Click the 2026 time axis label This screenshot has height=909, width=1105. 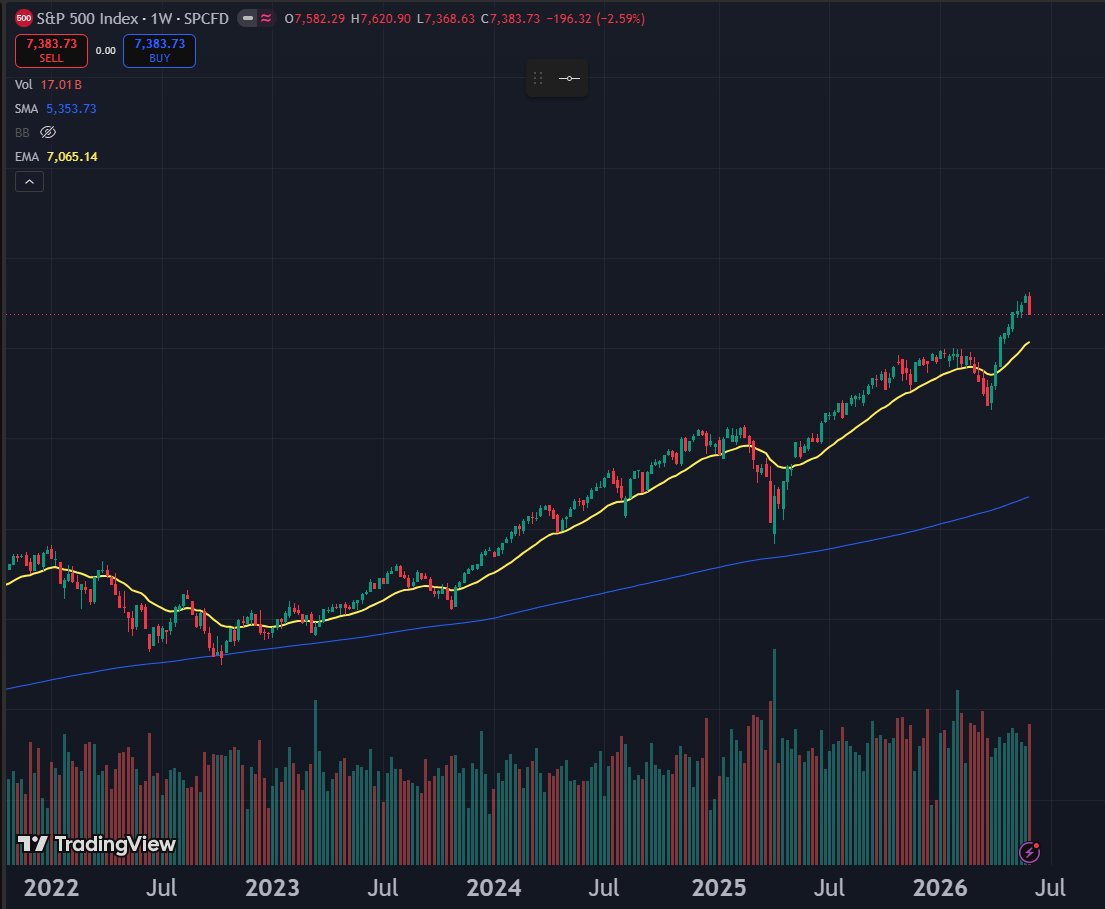940,887
